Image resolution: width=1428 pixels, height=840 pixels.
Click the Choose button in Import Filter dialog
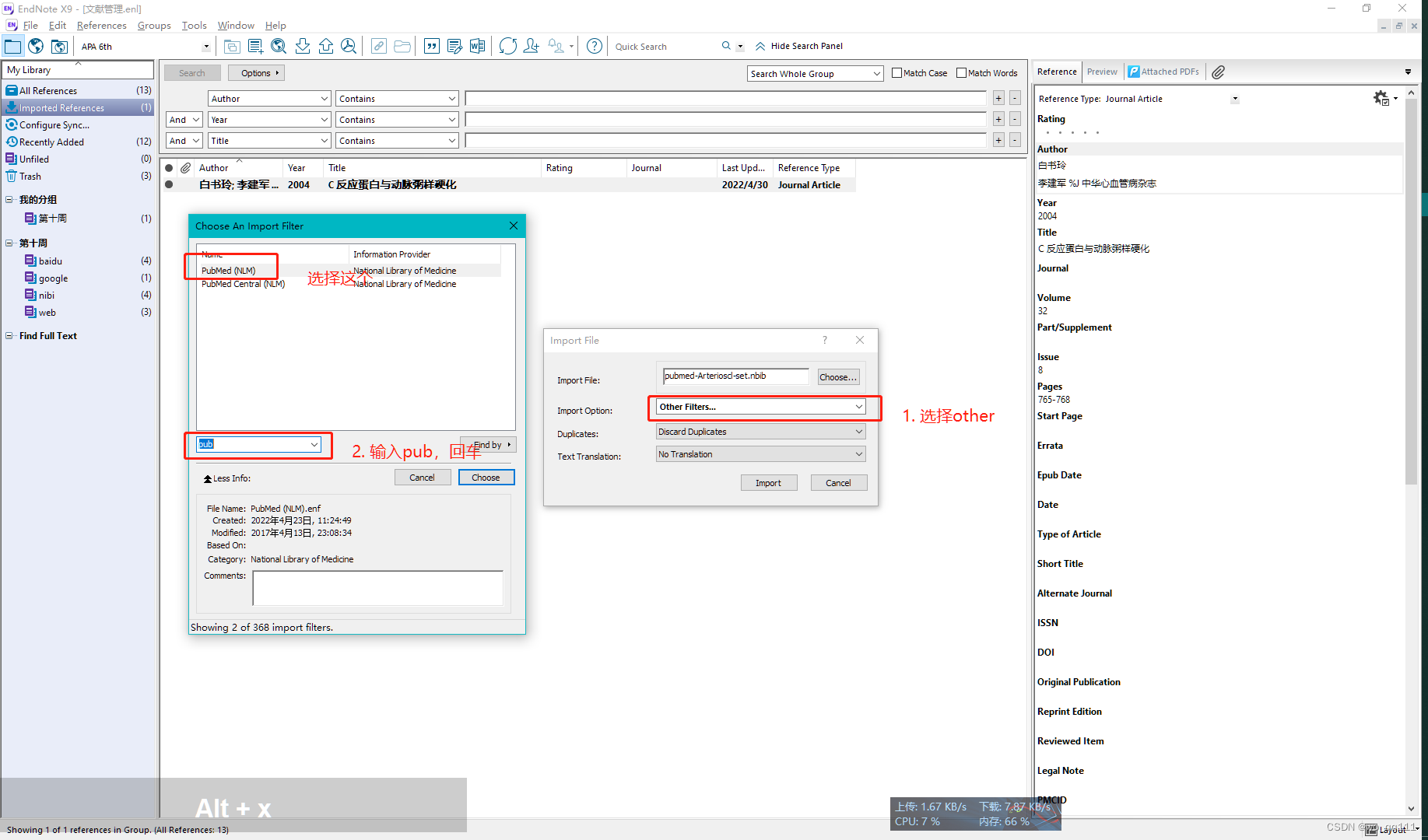486,478
